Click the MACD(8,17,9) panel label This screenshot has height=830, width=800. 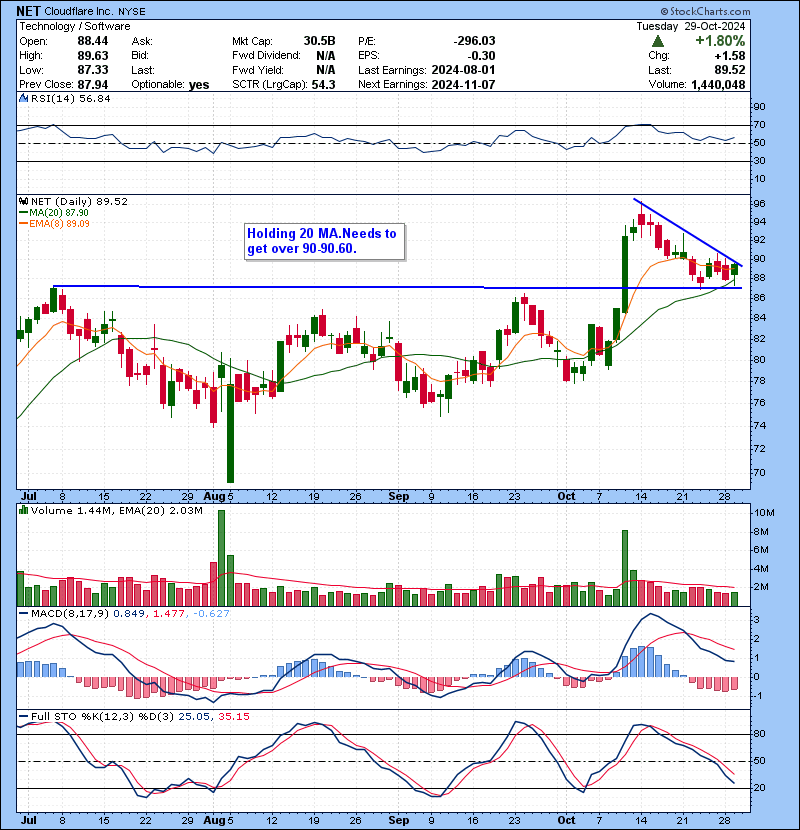pyautogui.click(x=70, y=614)
